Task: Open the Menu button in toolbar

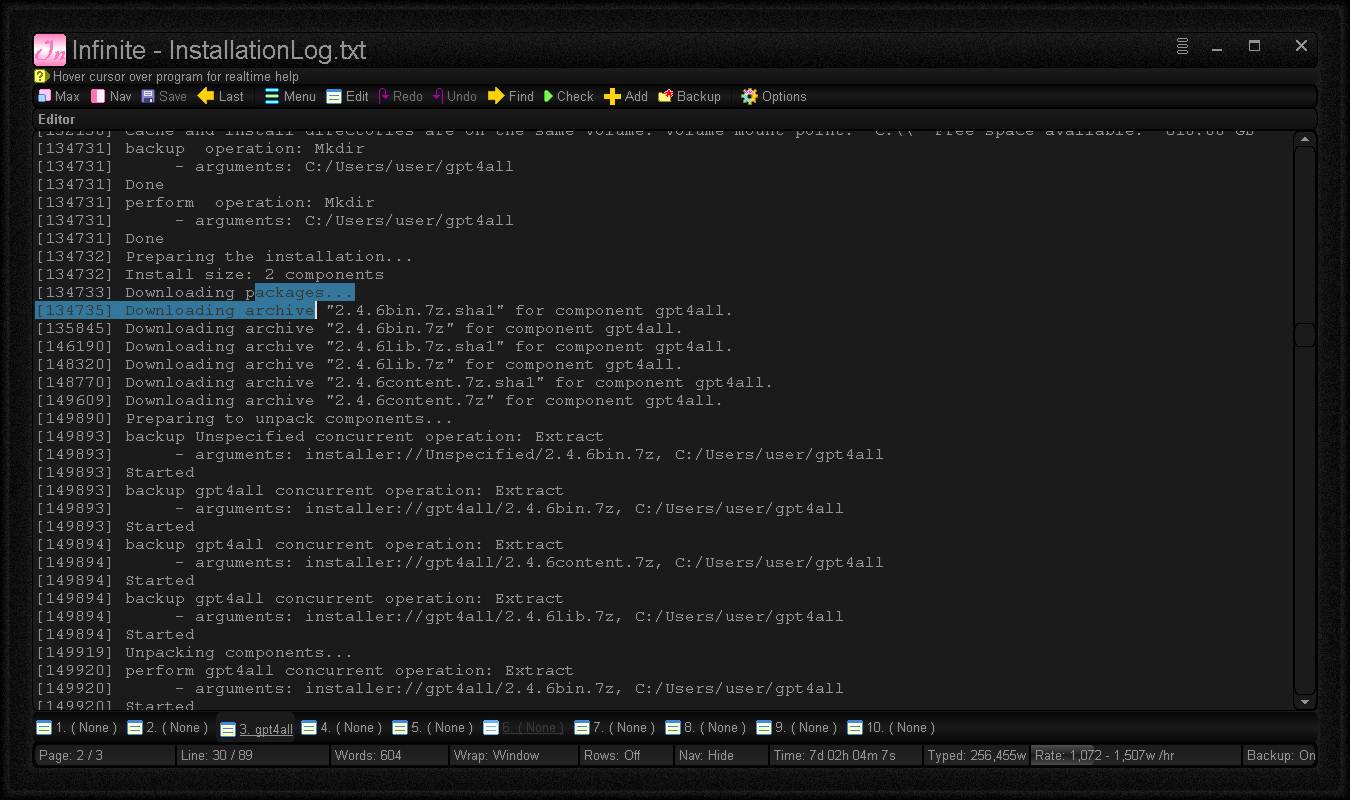Action: (290, 96)
